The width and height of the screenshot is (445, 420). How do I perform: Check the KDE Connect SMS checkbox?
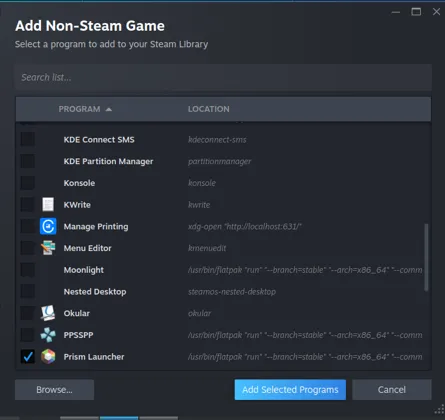(28, 139)
